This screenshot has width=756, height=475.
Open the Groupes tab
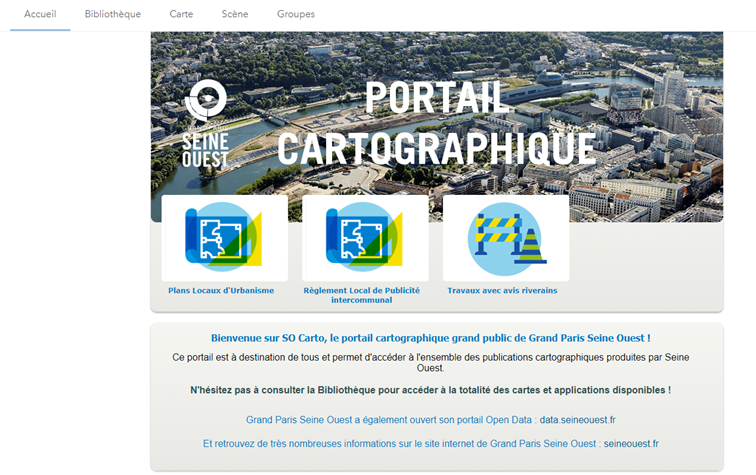(x=296, y=14)
